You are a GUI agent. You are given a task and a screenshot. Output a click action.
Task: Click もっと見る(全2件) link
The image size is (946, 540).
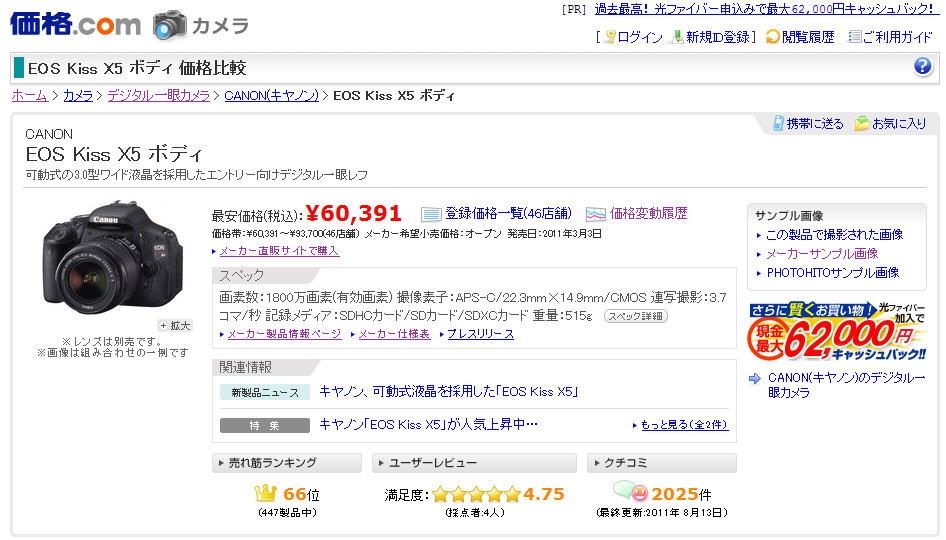click(684, 425)
